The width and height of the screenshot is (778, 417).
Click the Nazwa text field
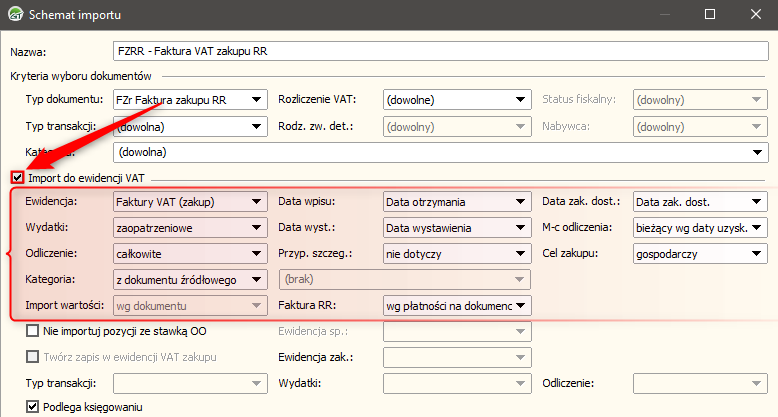tap(440, 51)
